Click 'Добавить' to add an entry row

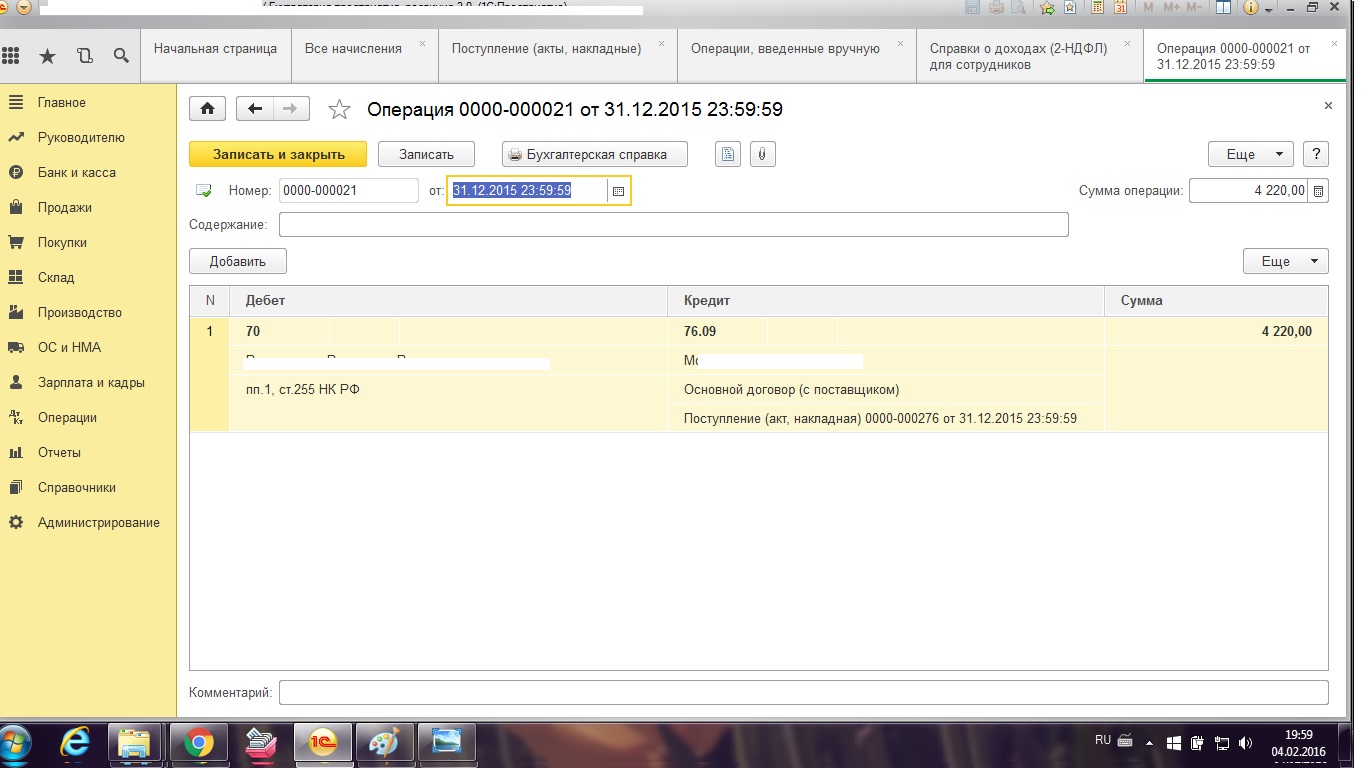coord(238,261)
